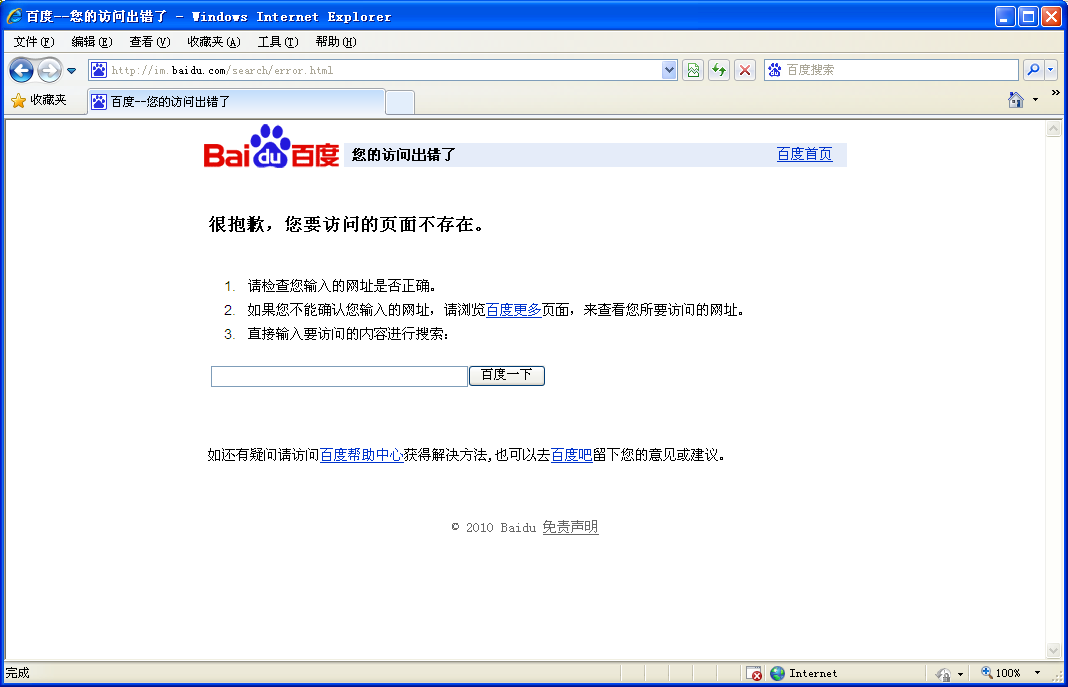The image size is (1068, 687).
Task: Click the 您的访问出错了 header text
Action: (x=403, y=155)
